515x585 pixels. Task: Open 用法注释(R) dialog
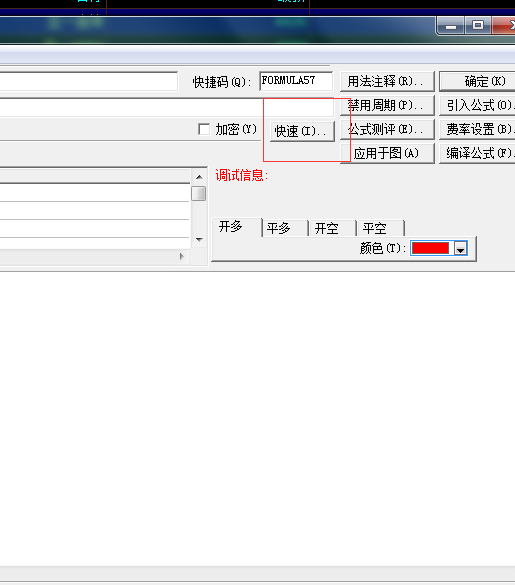point(387,81)
